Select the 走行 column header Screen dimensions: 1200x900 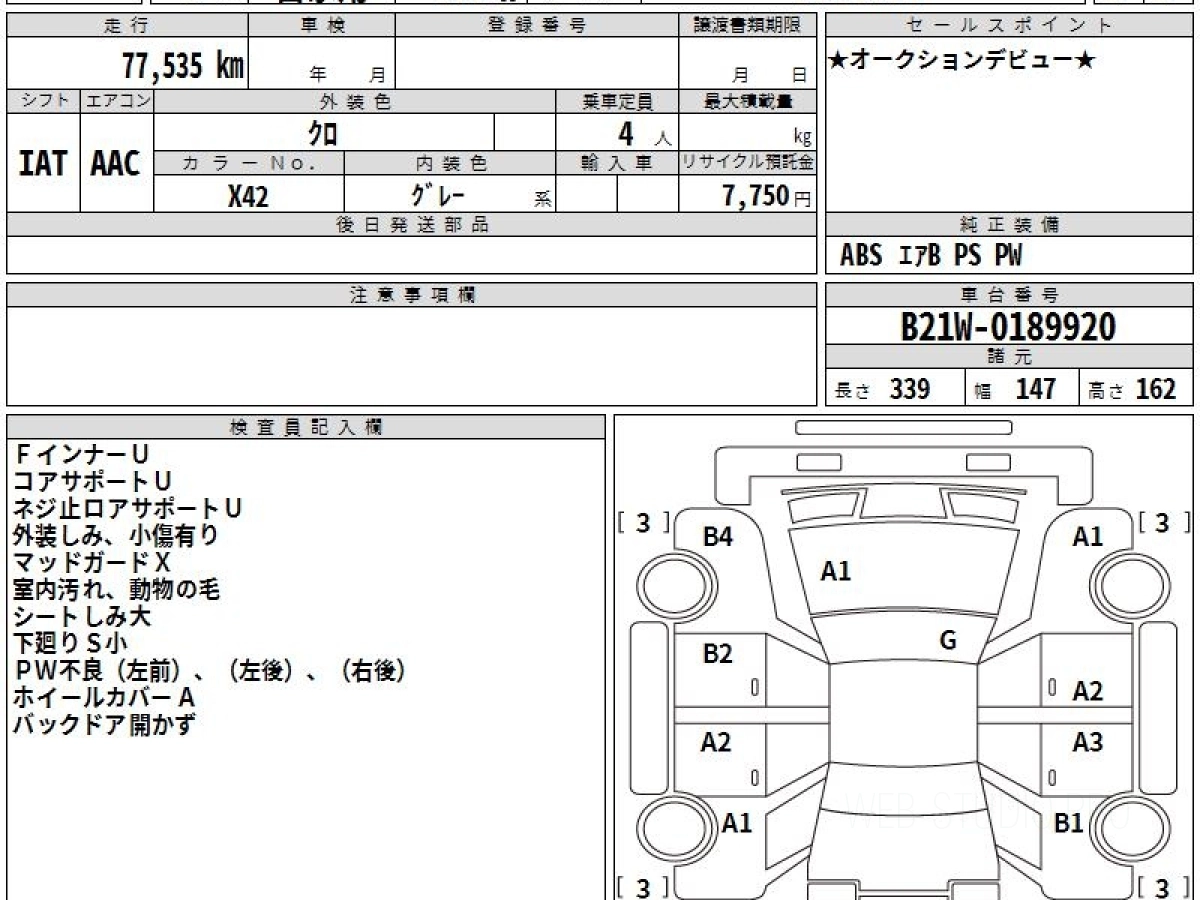tap(126, 26)
